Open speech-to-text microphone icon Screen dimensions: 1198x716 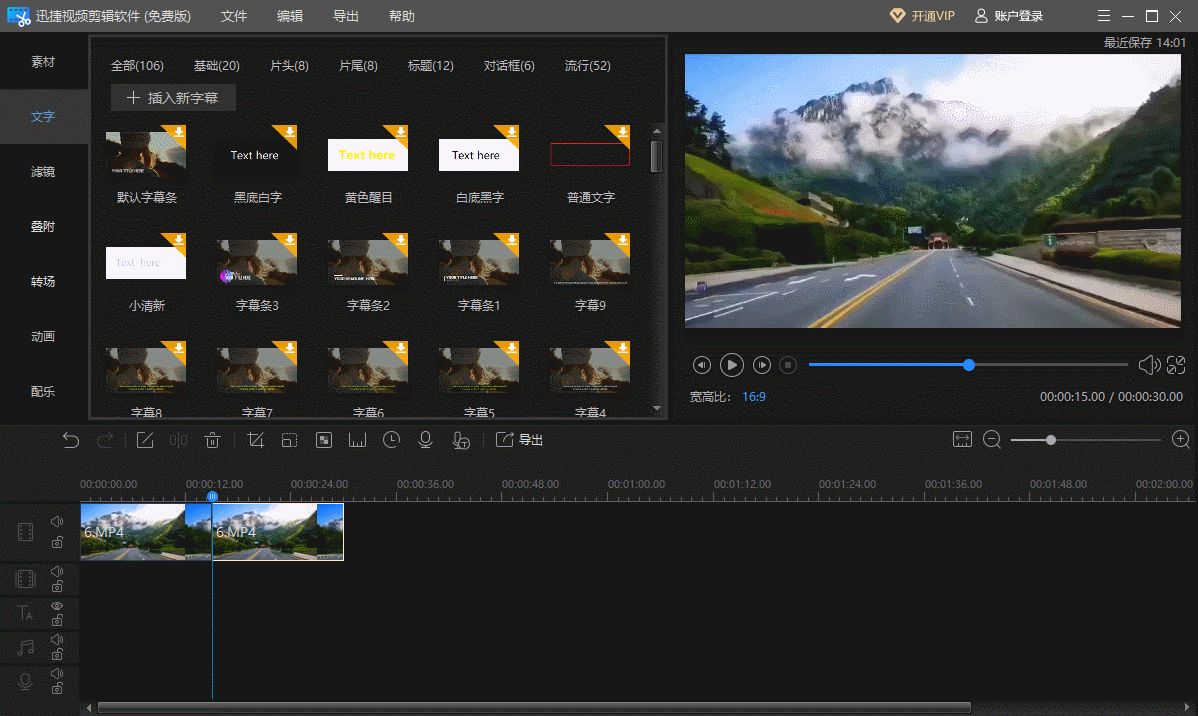tap(461, 440)
